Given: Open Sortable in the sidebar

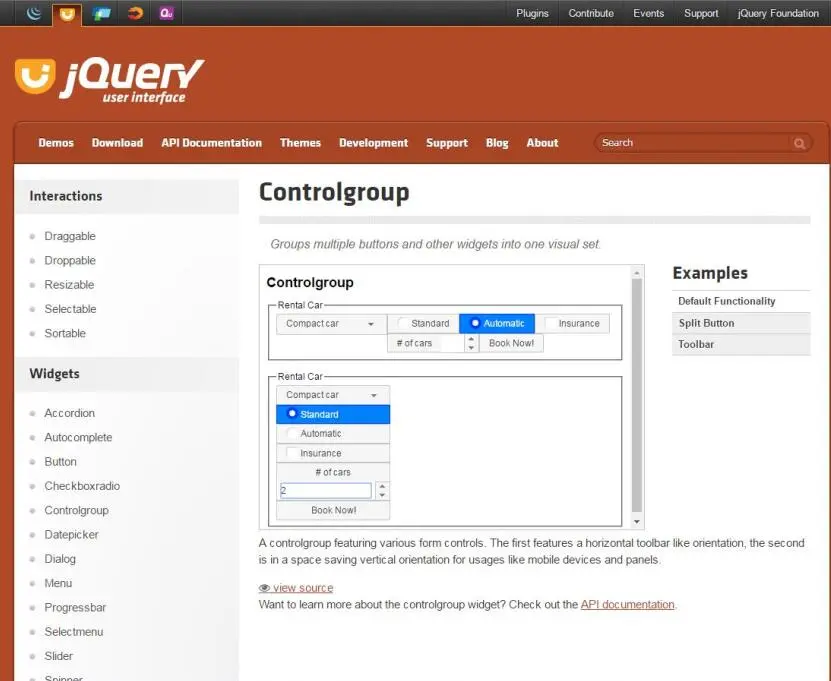Looking at the screenshot, I should 65,333.
